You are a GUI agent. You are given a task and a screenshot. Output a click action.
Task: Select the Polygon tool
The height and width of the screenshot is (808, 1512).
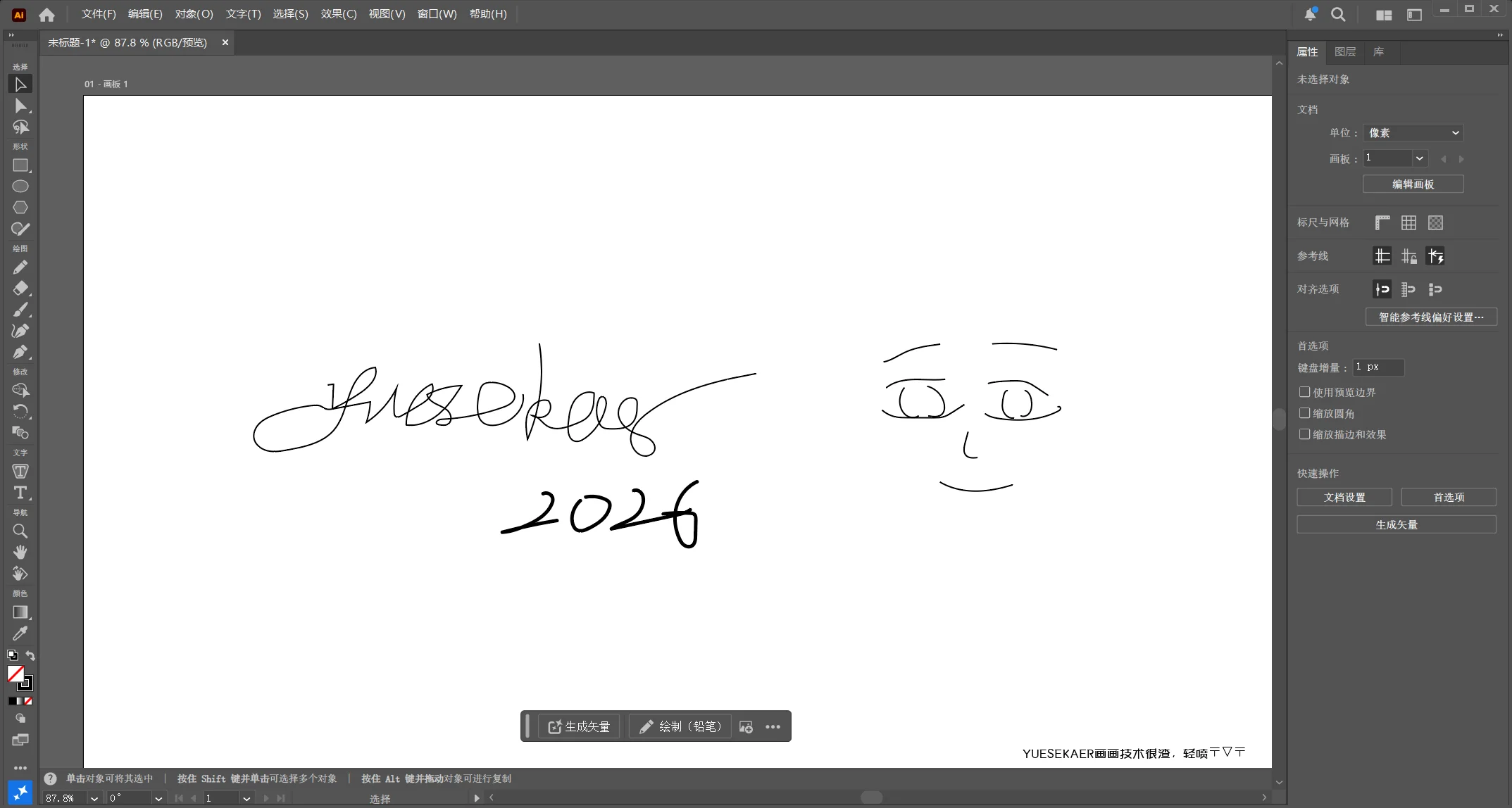20,208
